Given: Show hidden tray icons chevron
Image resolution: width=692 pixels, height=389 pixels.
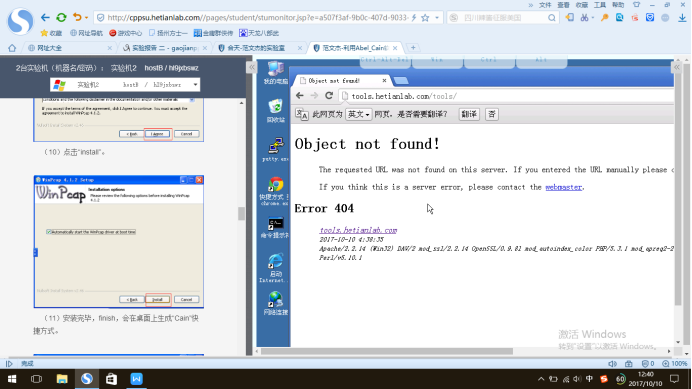Looking at the screenshot, I should point(541,379).
